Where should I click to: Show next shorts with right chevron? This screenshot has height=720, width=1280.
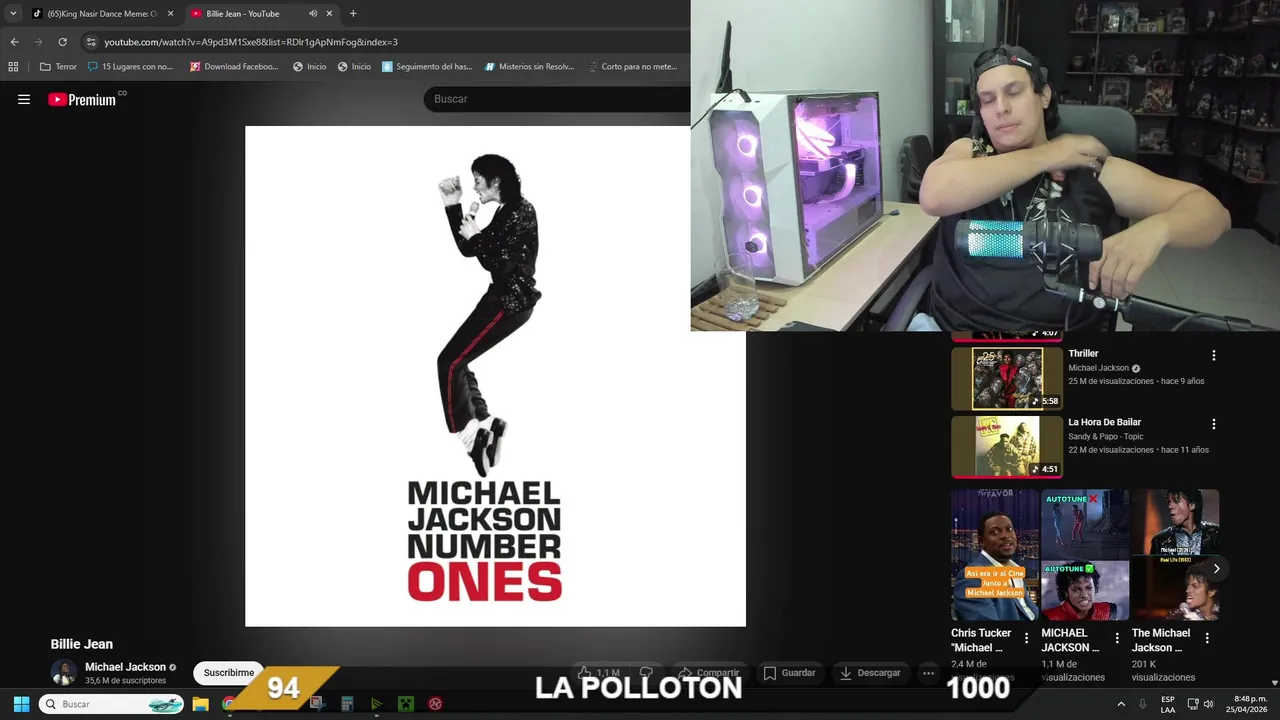[1216, 569]
